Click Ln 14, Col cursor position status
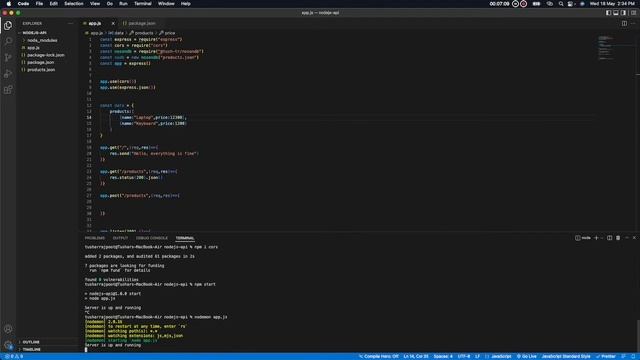Image resolution: width=640 pixels, height=360 pixels. click(x=416, y=356)
